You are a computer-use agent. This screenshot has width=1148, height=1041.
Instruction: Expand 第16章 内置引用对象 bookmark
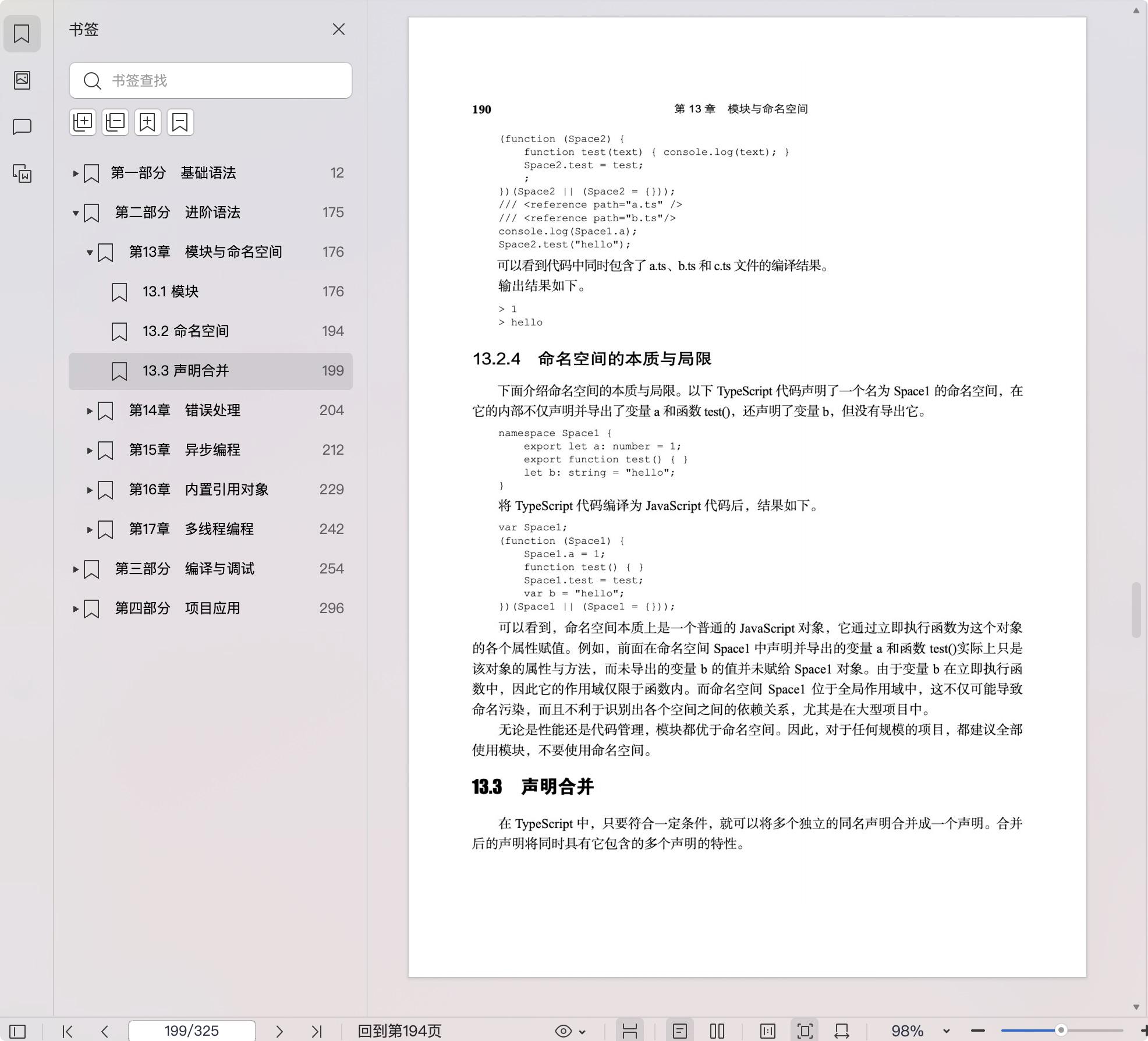pyautogui.click(x=90, y=490)
